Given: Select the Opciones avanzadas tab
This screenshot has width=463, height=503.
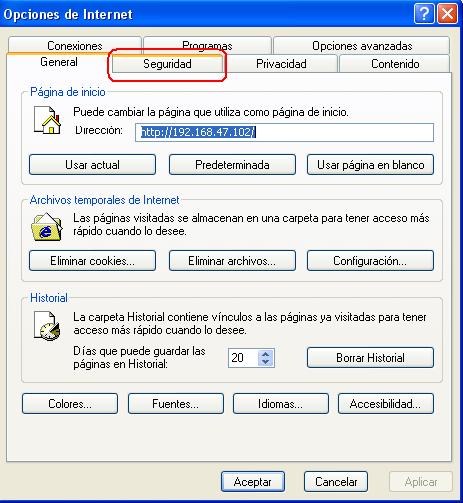Looking at the screenshot, I should coord(362,46).
